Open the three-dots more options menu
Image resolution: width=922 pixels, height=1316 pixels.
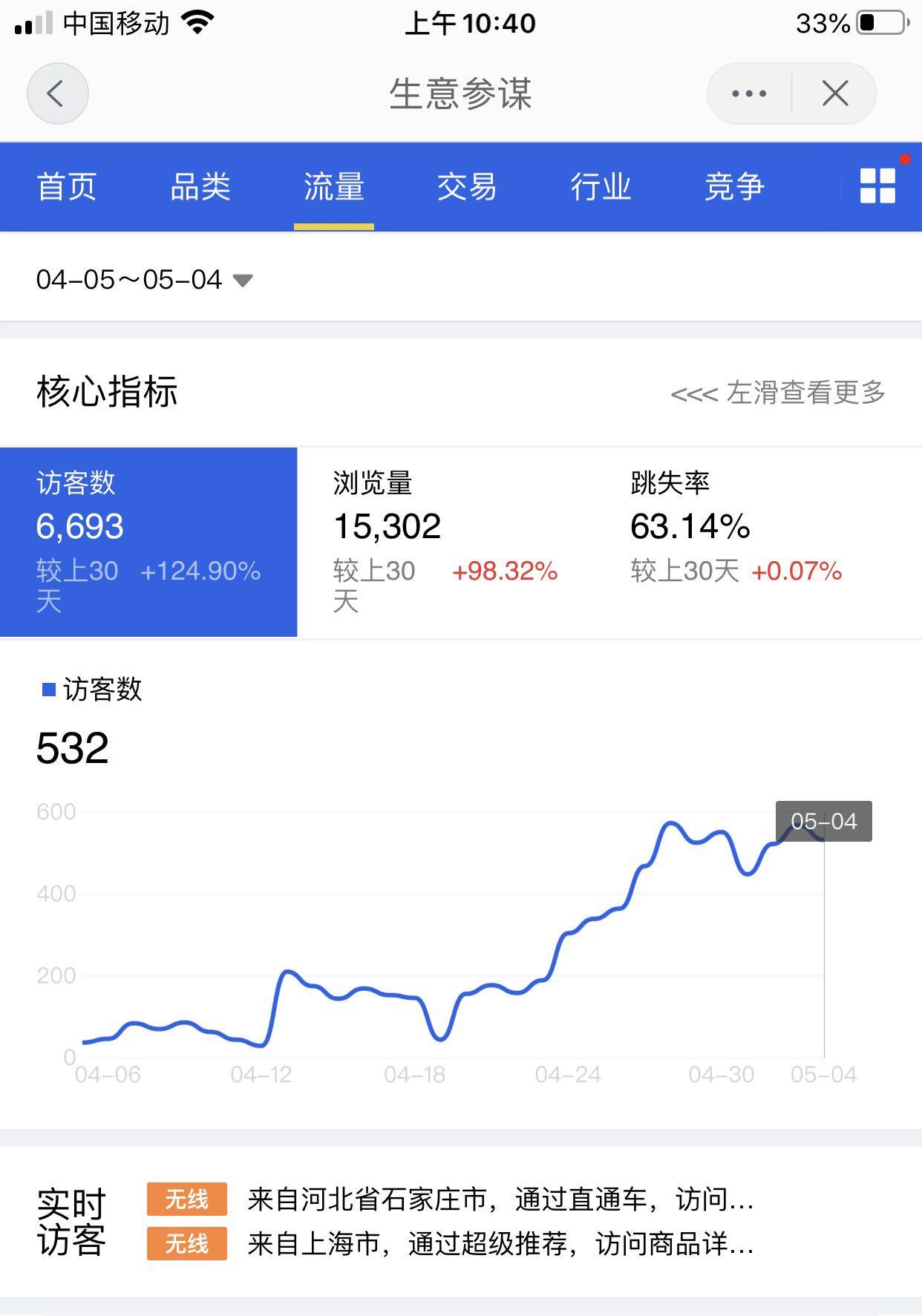pyautogui.click(x=749, y=94)
